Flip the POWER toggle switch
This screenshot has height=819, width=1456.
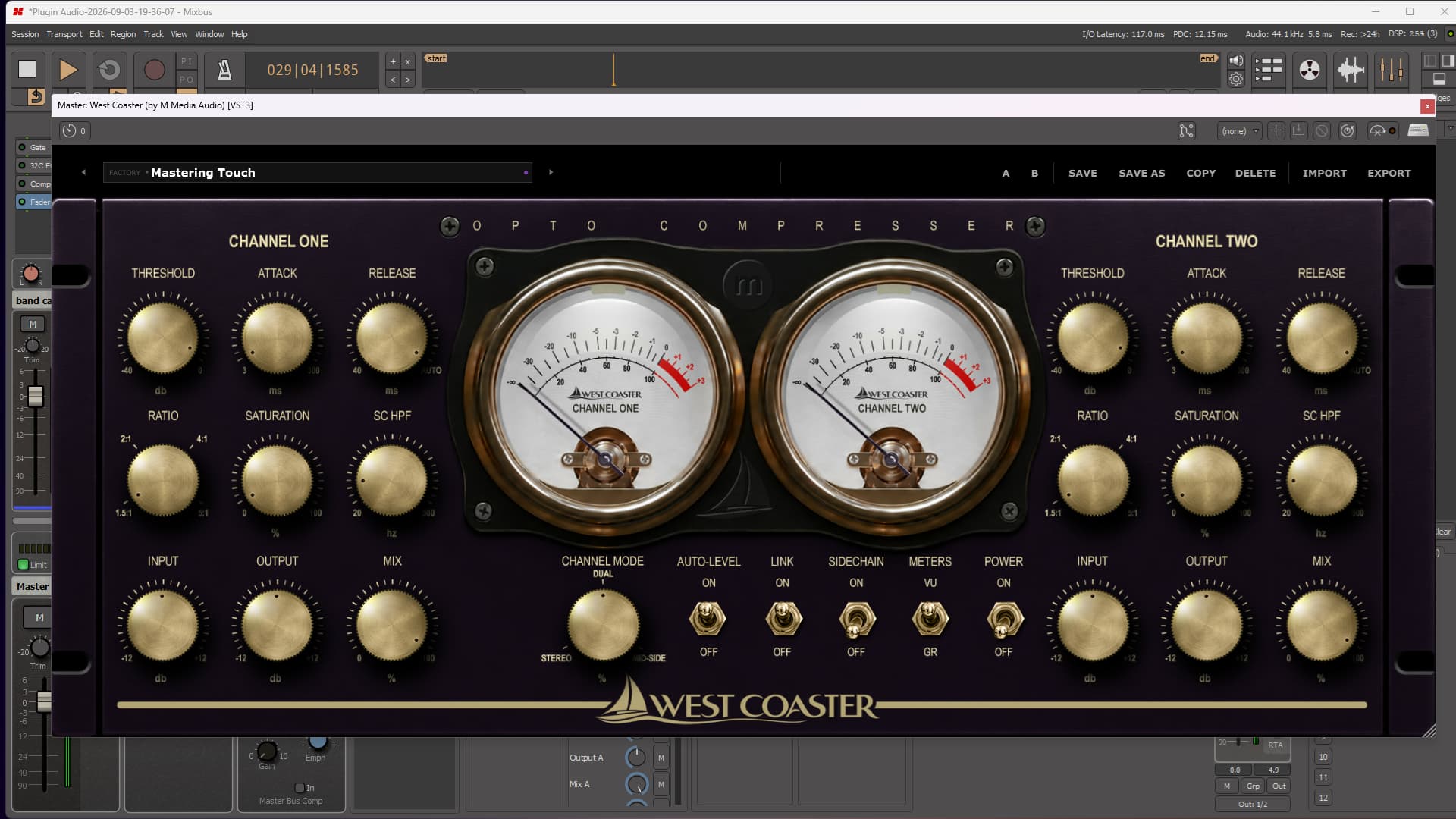[x=1004, y=620]
